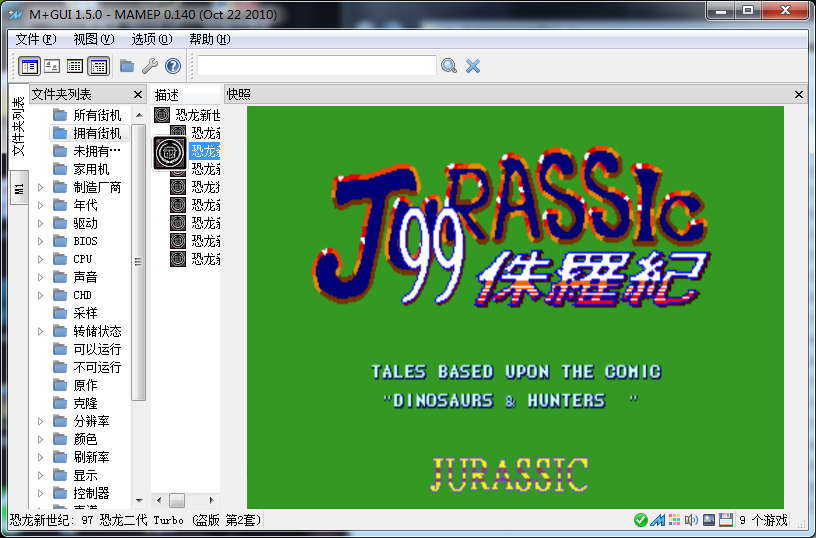Click the 描述 column header

click(x=186, y=95)
